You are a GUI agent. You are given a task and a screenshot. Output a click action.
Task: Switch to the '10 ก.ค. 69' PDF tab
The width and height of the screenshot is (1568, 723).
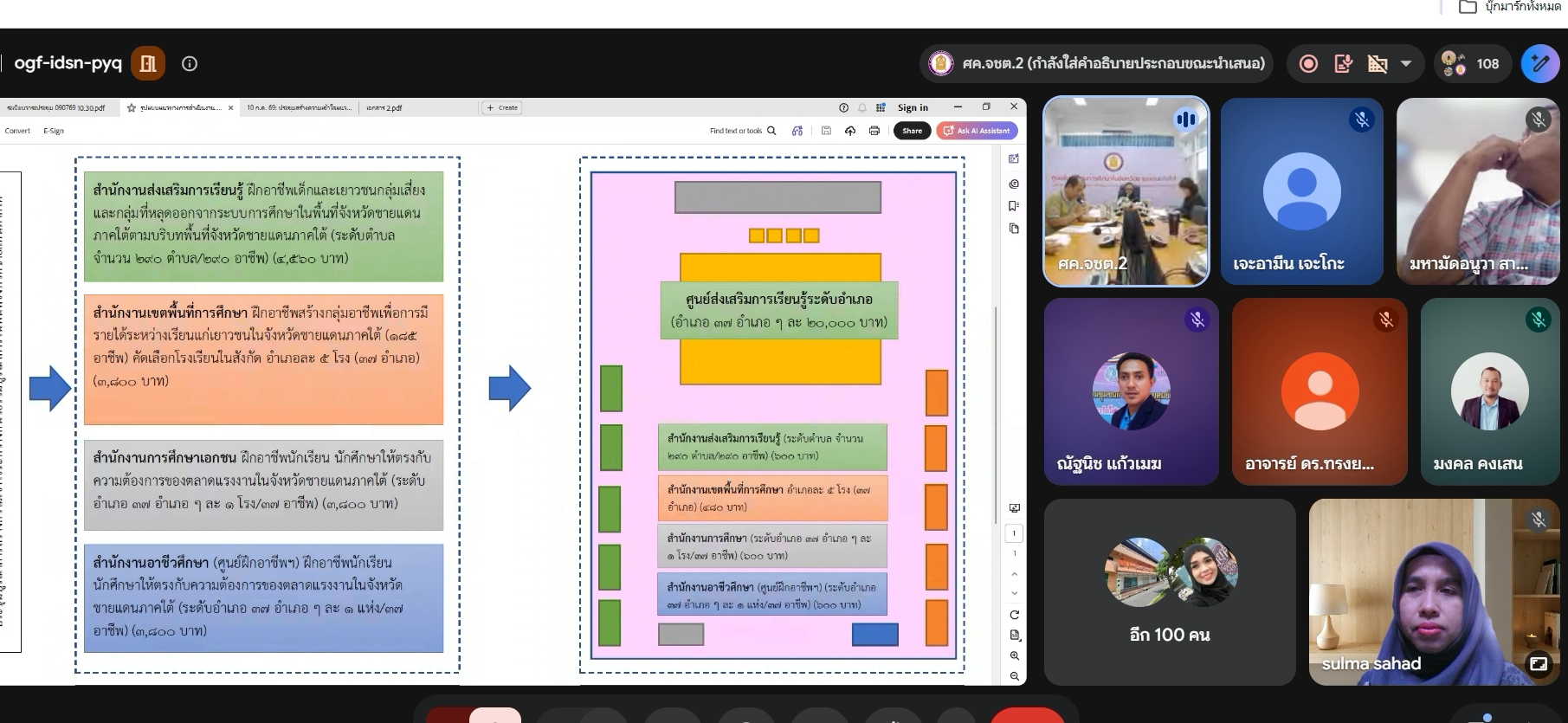pyautogui.click(x=299, y=108)
